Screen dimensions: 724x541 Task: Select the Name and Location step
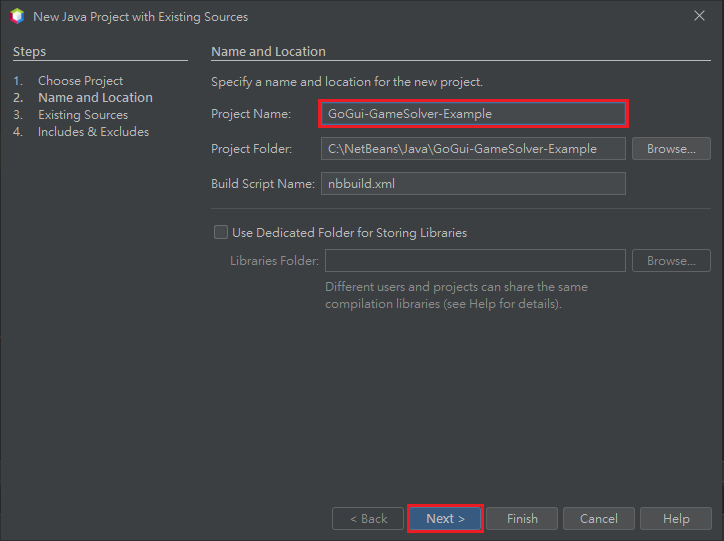pos(95,97)
